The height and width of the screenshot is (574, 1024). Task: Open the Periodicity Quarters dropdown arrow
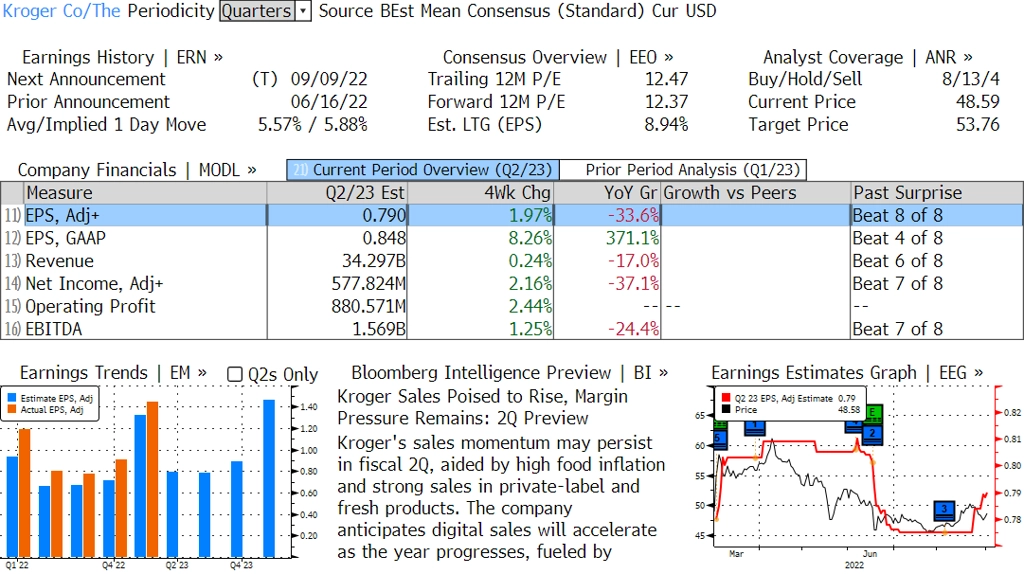click(303, 11)
